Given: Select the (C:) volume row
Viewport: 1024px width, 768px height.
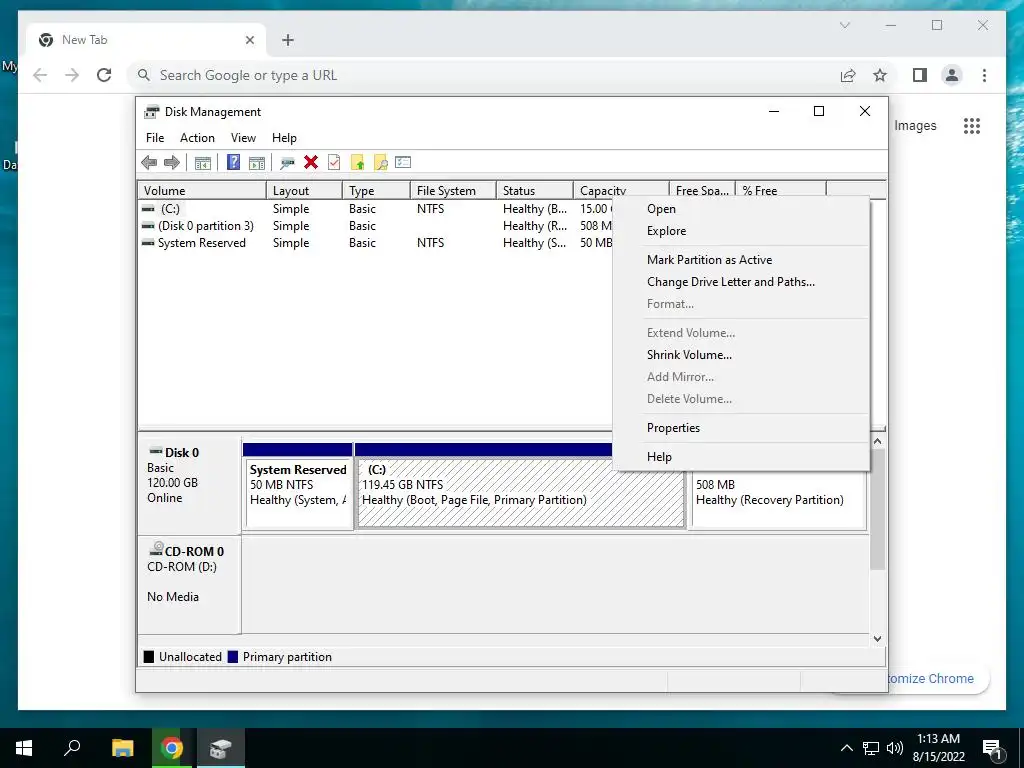Looking at the screenshot, I should (x=376, y=209).
